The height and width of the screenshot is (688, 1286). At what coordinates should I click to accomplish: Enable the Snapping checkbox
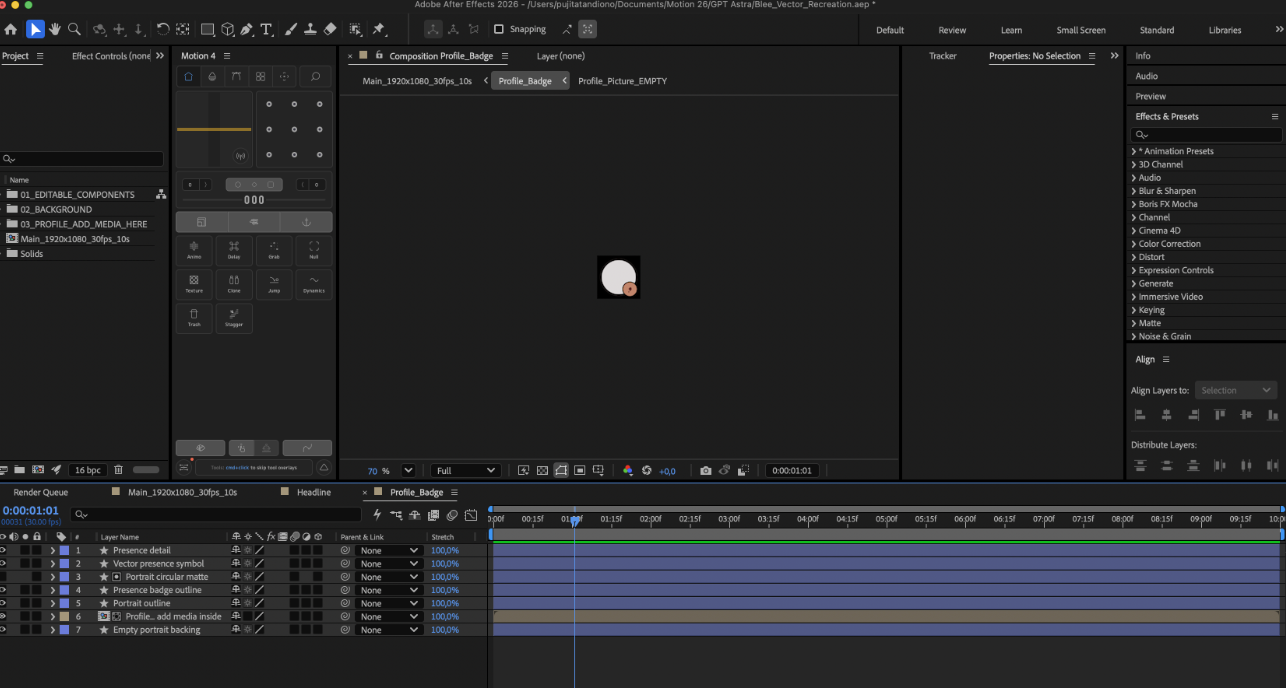(x=499, y=29)
